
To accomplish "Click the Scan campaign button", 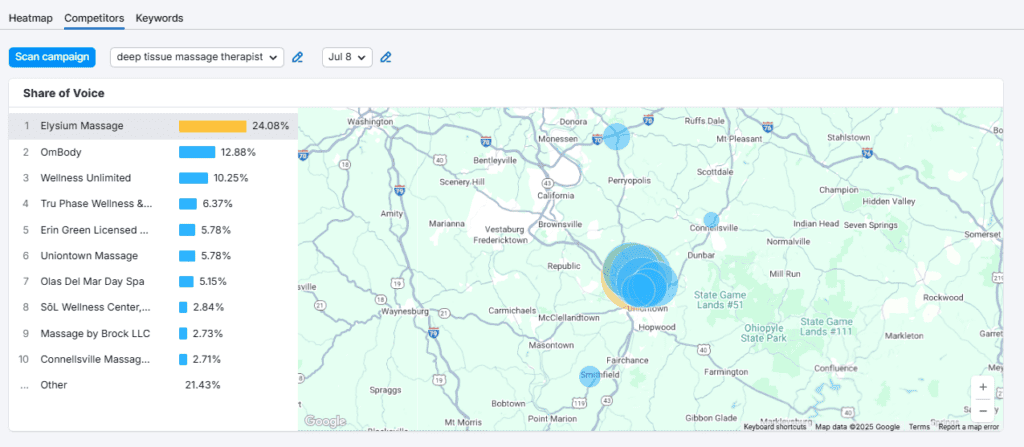I will point(52,57).
